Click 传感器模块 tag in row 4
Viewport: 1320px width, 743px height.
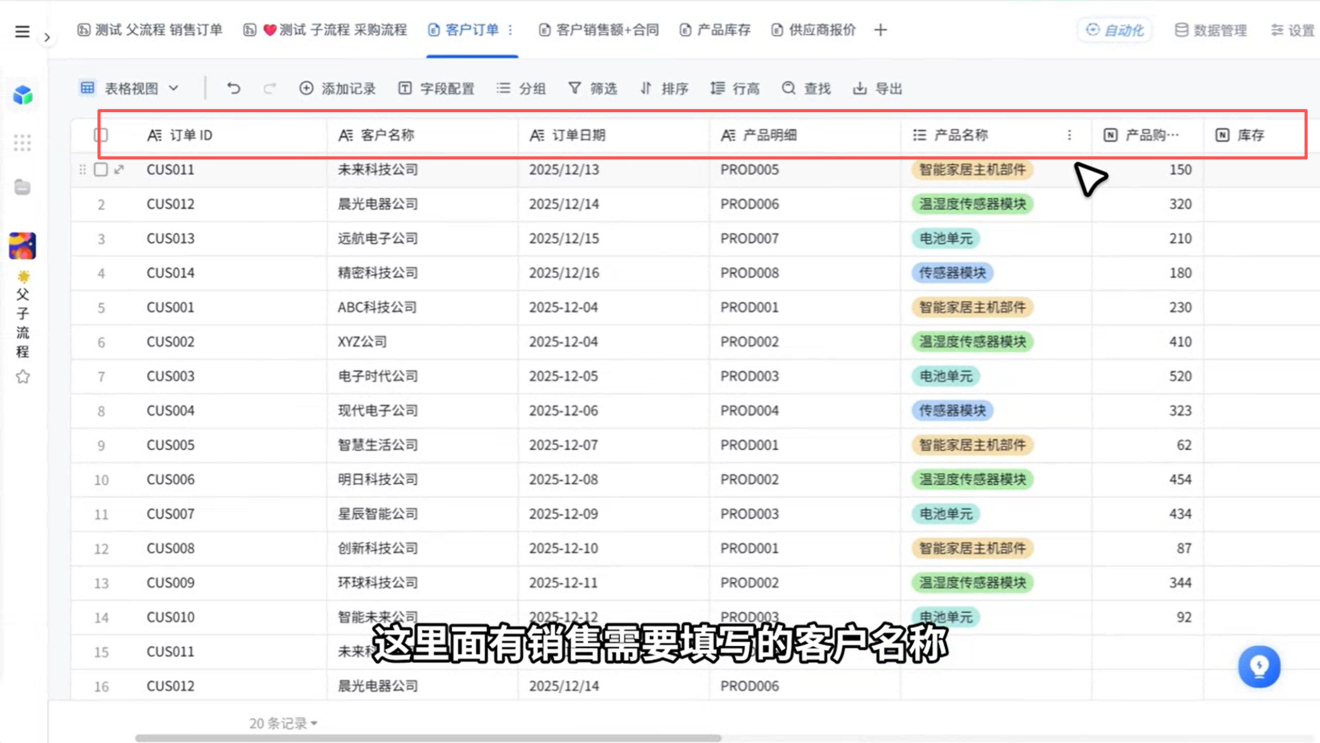coord(952,273)
